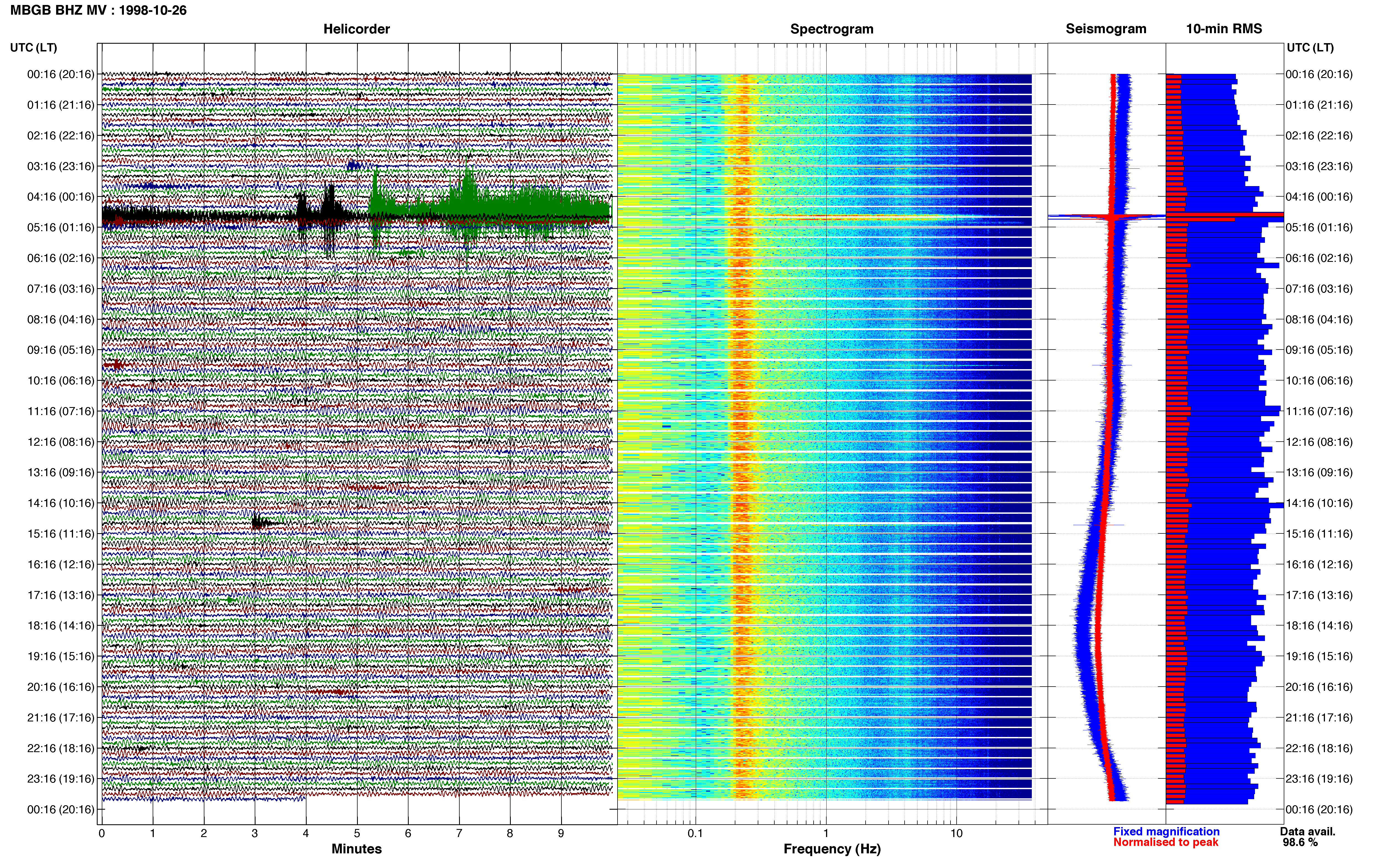Click the 'Data avail.' label
The height and width of the screenshot is (868, 1388).
(1308, 831)
